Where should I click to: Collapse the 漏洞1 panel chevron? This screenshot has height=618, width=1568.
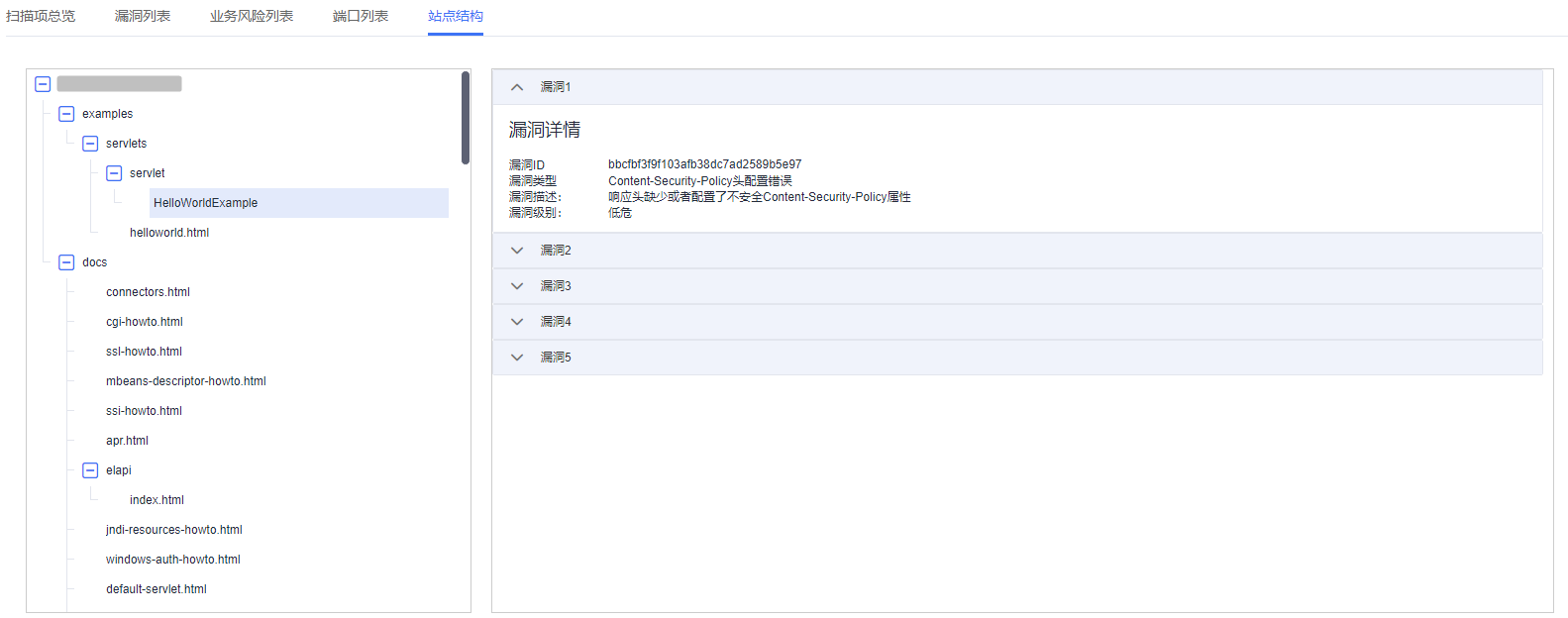[517, 87]
